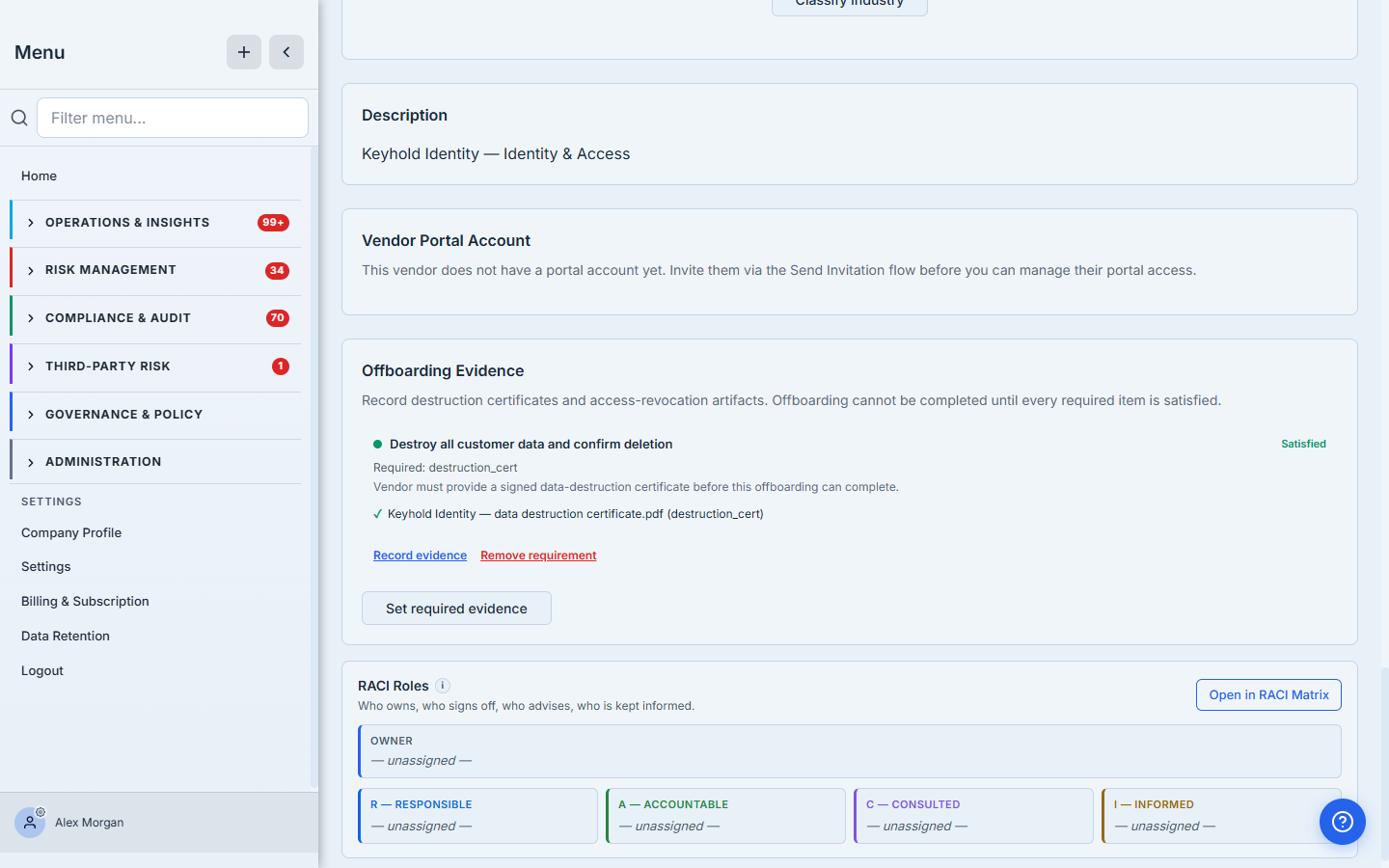The height and width of the screenshot is (868, 1389).
Task: Click the Required: destruction_cert text
Action: coord(446,468)
